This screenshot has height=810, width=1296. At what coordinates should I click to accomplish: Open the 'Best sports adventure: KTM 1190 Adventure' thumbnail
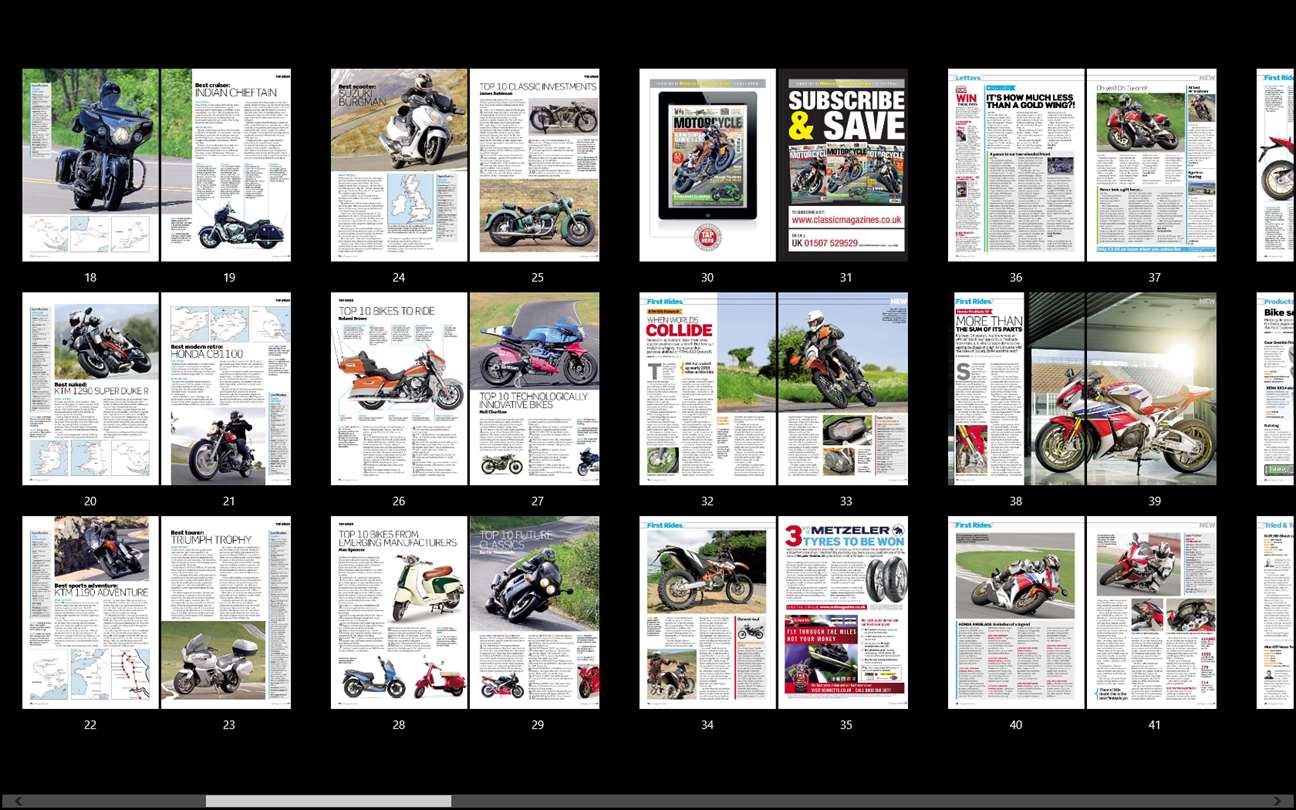tap(91, 613)
